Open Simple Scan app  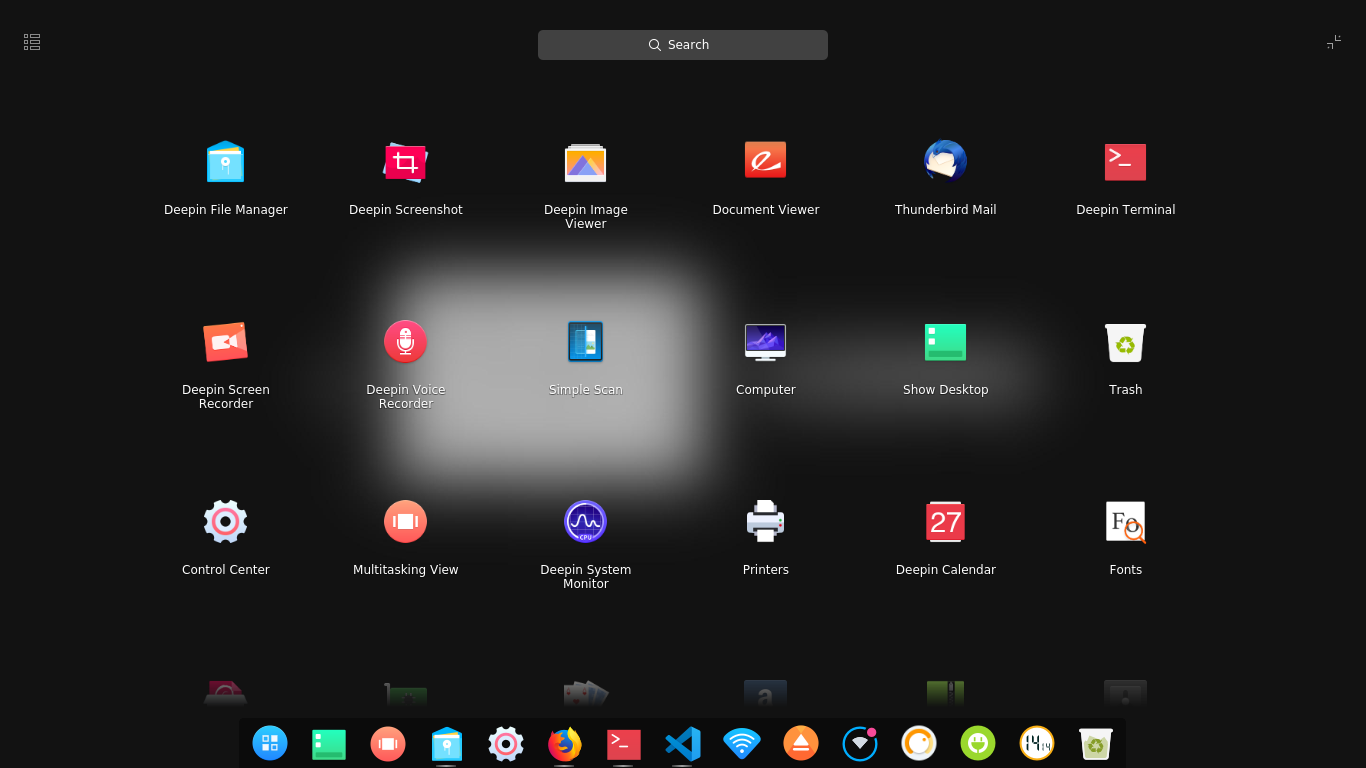coord(586,342)
